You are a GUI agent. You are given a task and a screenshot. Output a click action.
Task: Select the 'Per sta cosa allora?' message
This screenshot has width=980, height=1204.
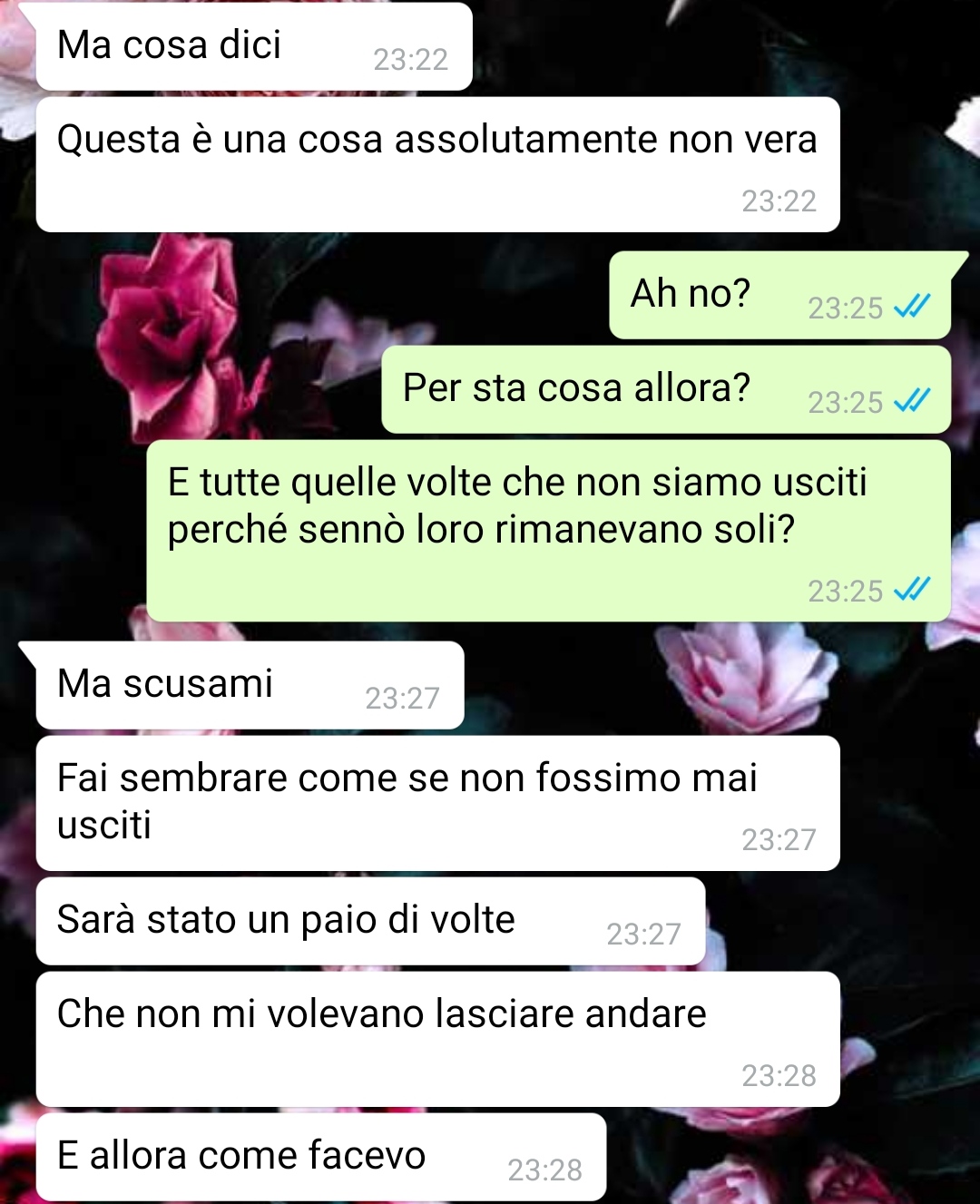(666, 389)
